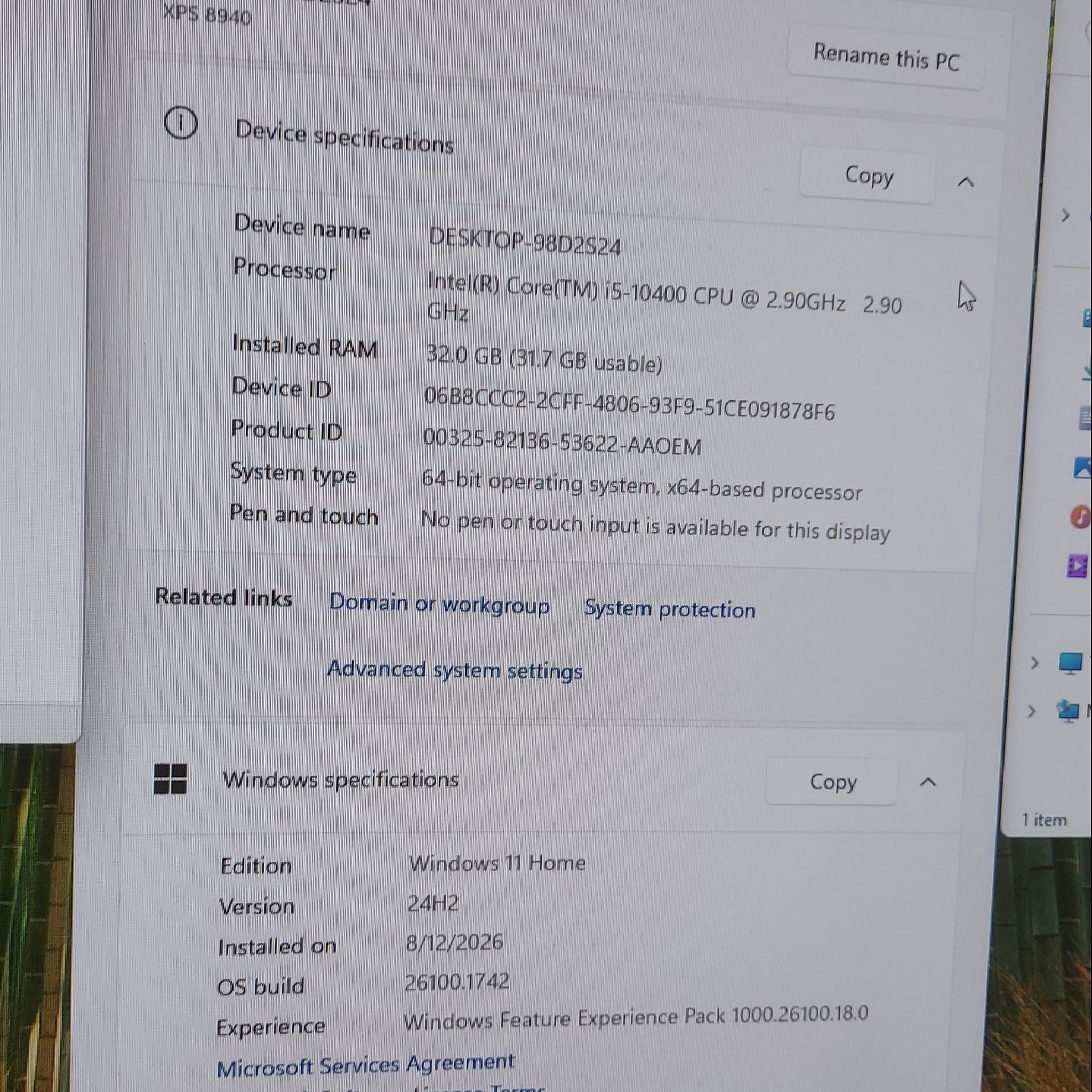Click the "OS build" label
This screenshot has height=1092, width=1092.
coord(261,987)
